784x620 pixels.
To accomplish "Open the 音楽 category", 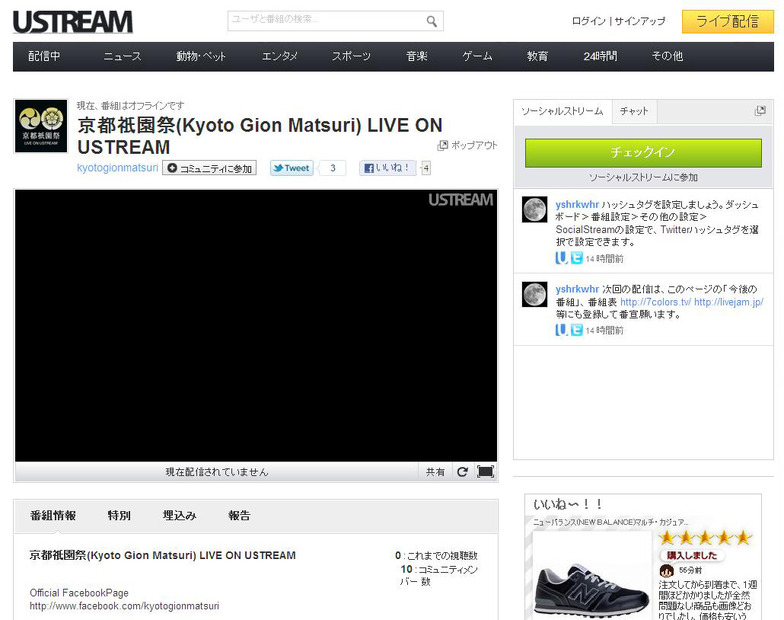I will [417, 56].
